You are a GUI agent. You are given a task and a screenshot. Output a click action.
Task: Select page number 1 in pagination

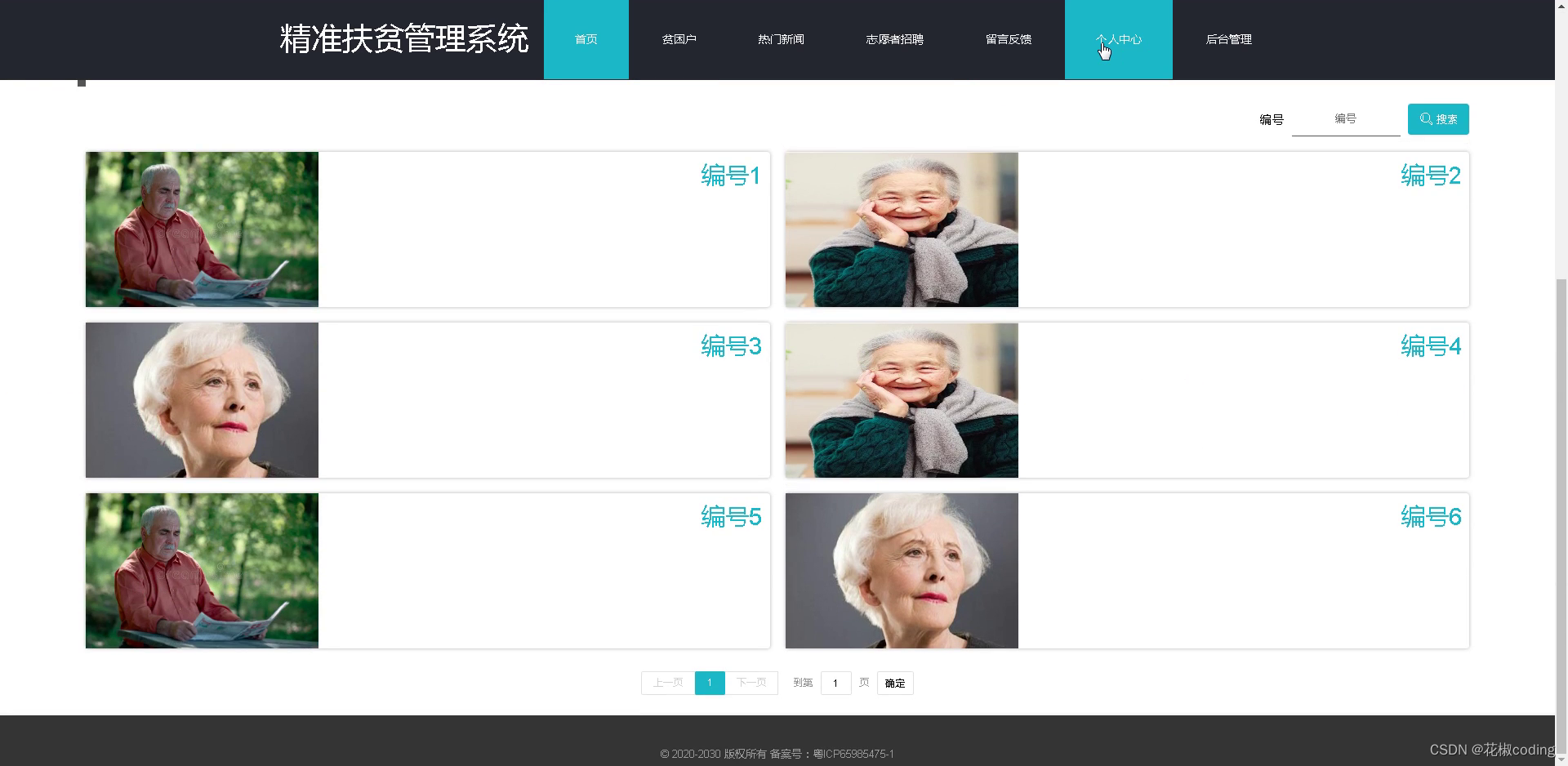click(709, 683)
